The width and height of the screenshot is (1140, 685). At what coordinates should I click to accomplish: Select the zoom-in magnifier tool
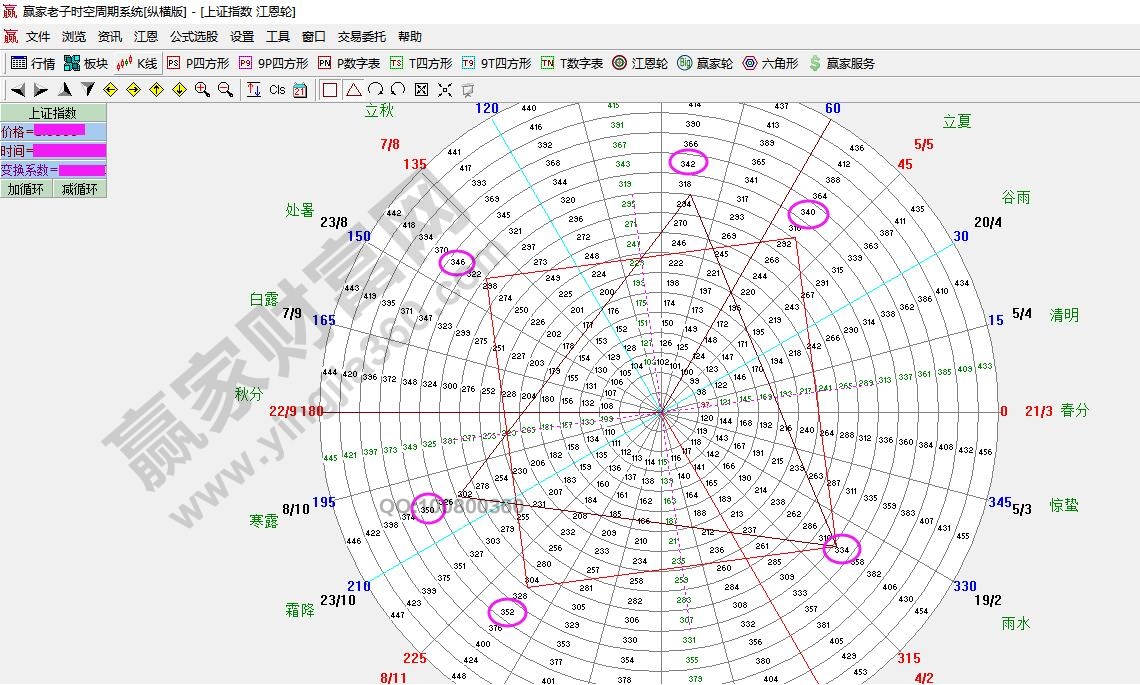(x=201, y=89)
